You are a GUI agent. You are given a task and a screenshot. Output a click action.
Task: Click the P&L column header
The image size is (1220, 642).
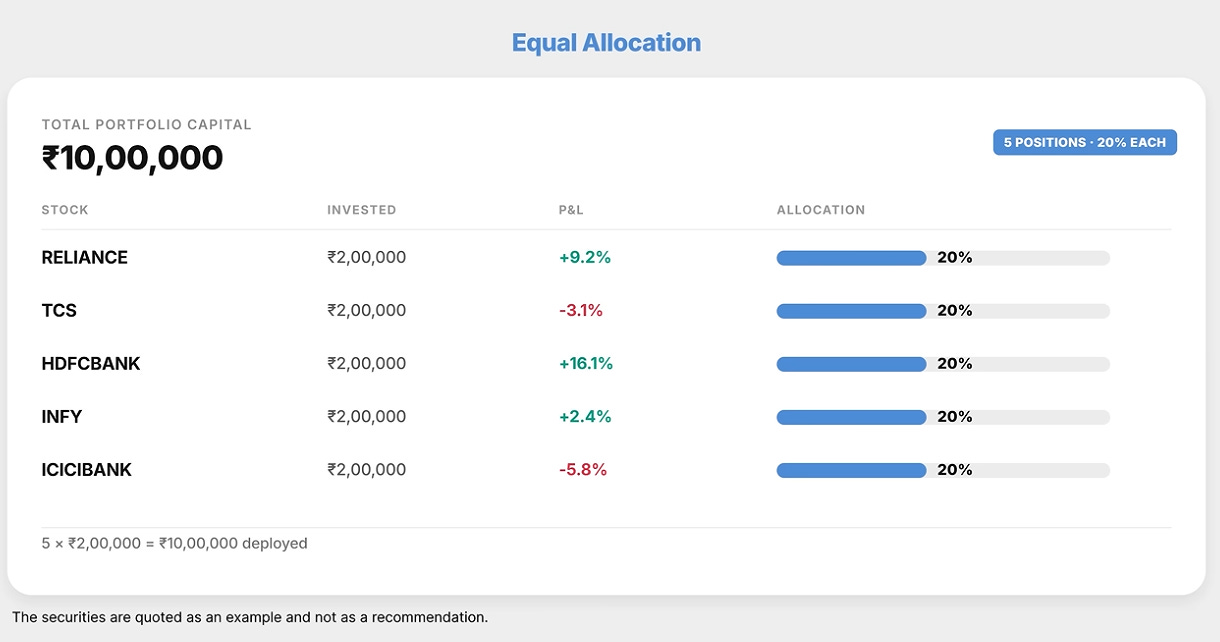571,210
